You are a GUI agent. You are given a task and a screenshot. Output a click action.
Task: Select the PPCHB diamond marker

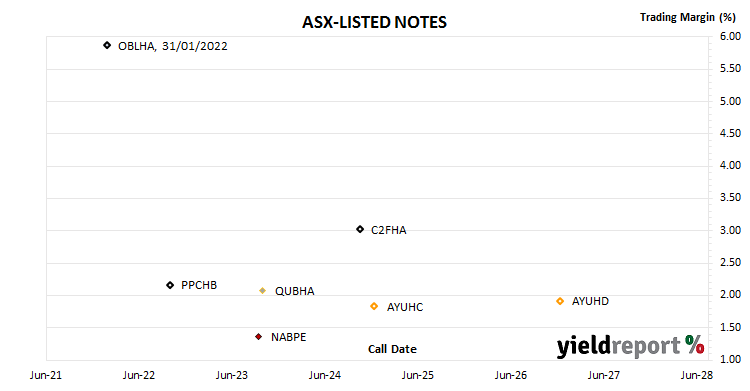click(x=170, y=285)
